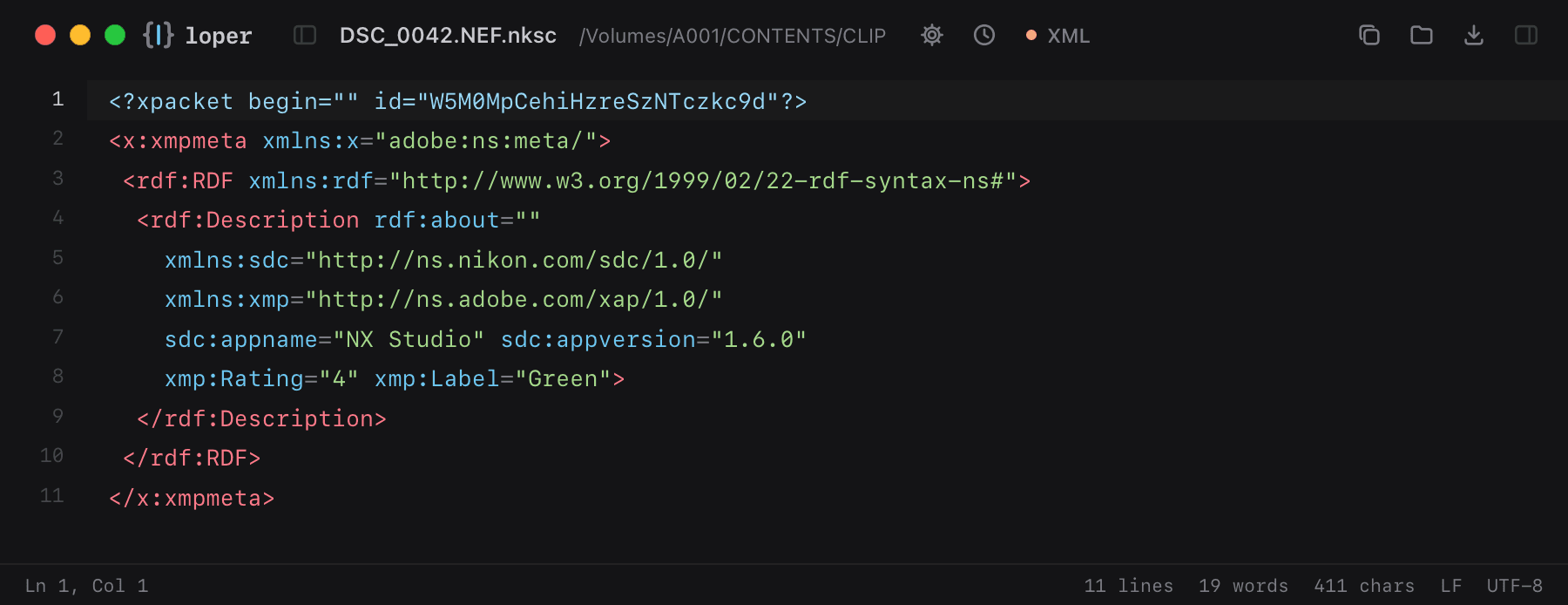Click the xmlns:sdc nikon namespace line
The height and width of the screenshot is (605, 1568).
[443, 260]
